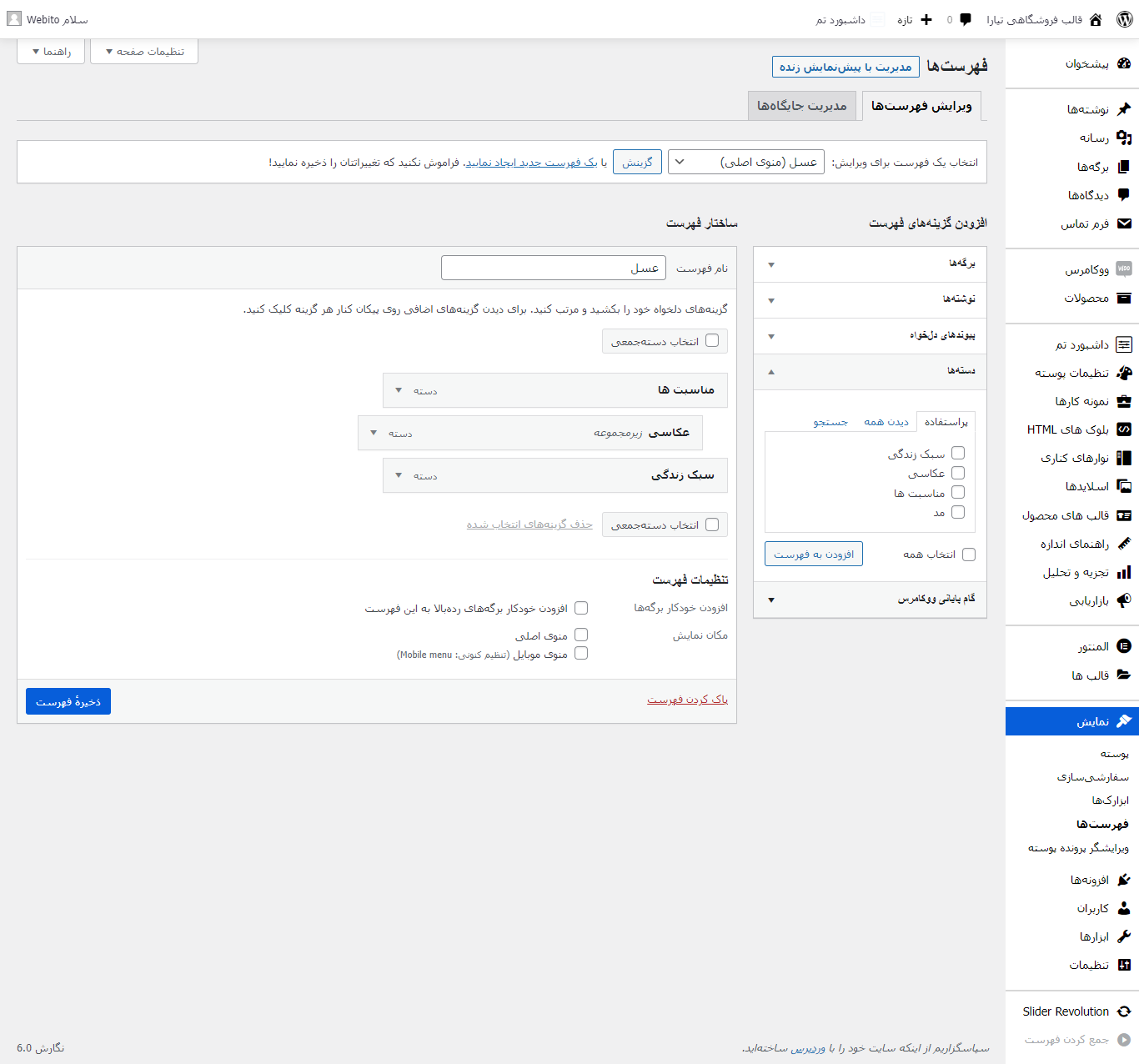Open the comments bubble icon in admin bar

(966, 19)
